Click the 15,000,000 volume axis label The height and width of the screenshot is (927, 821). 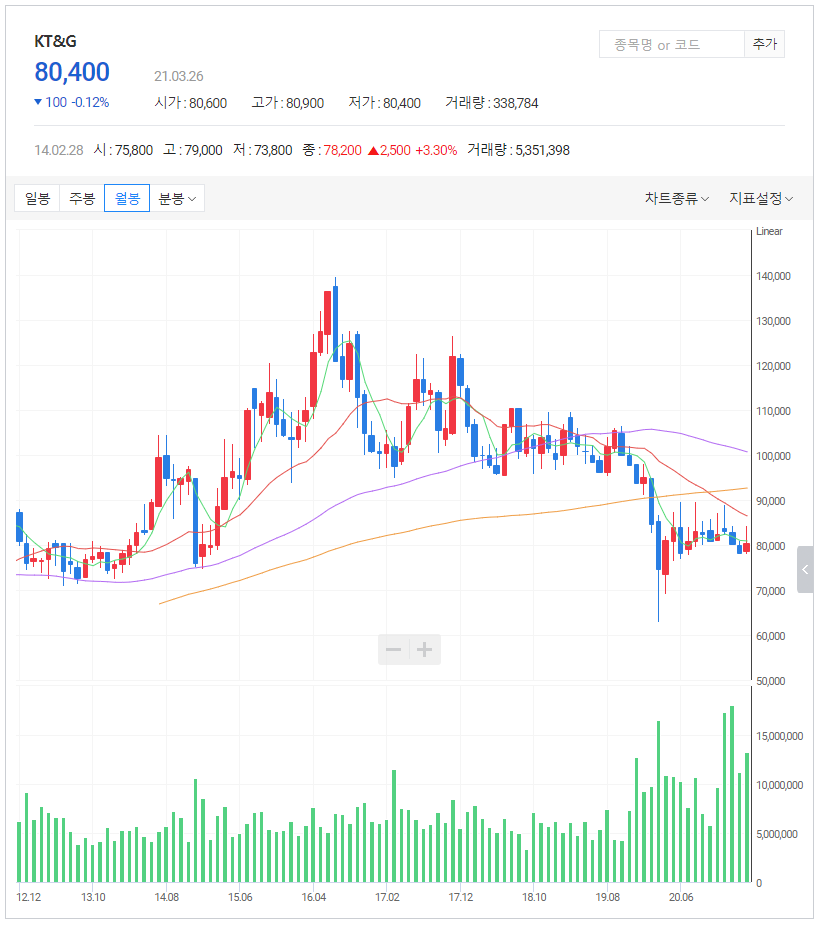click(x=780, y=736)
